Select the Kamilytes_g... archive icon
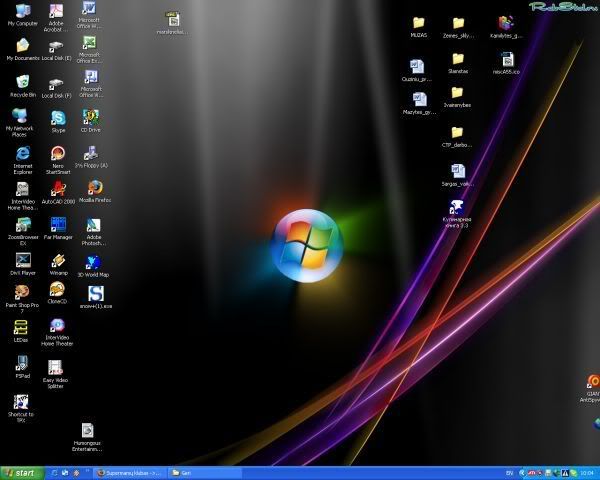The height and width of the screenshot is (480, 600). [x=506, y=27]
